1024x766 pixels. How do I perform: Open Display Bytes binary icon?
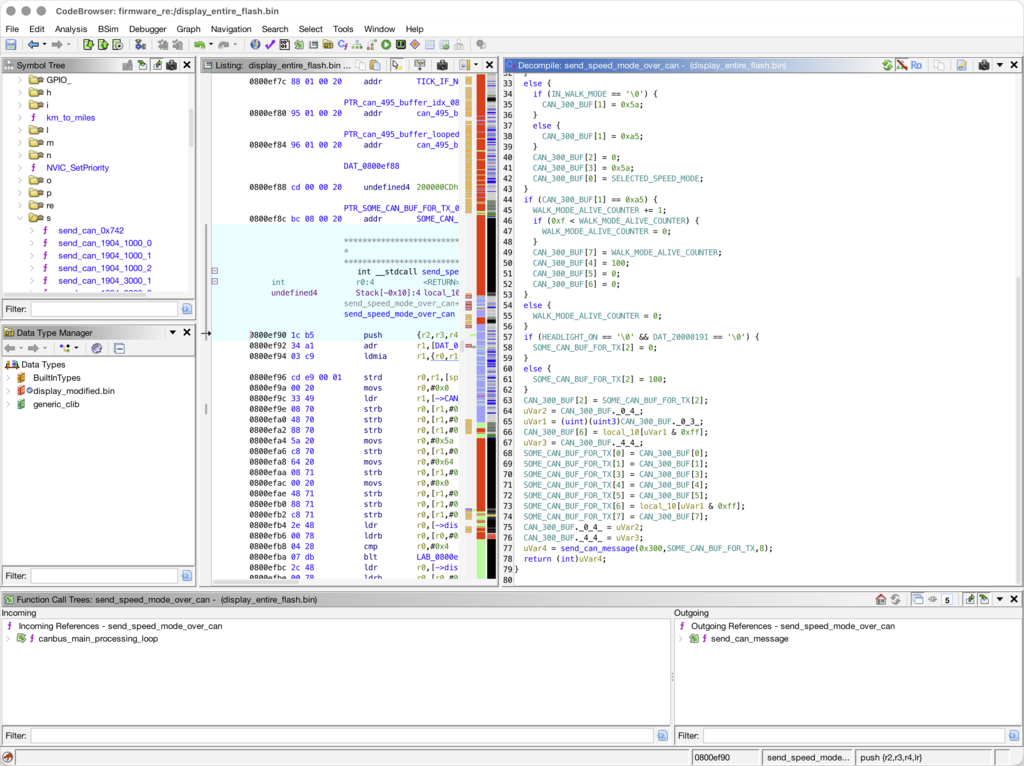click(x=285, y=44)
